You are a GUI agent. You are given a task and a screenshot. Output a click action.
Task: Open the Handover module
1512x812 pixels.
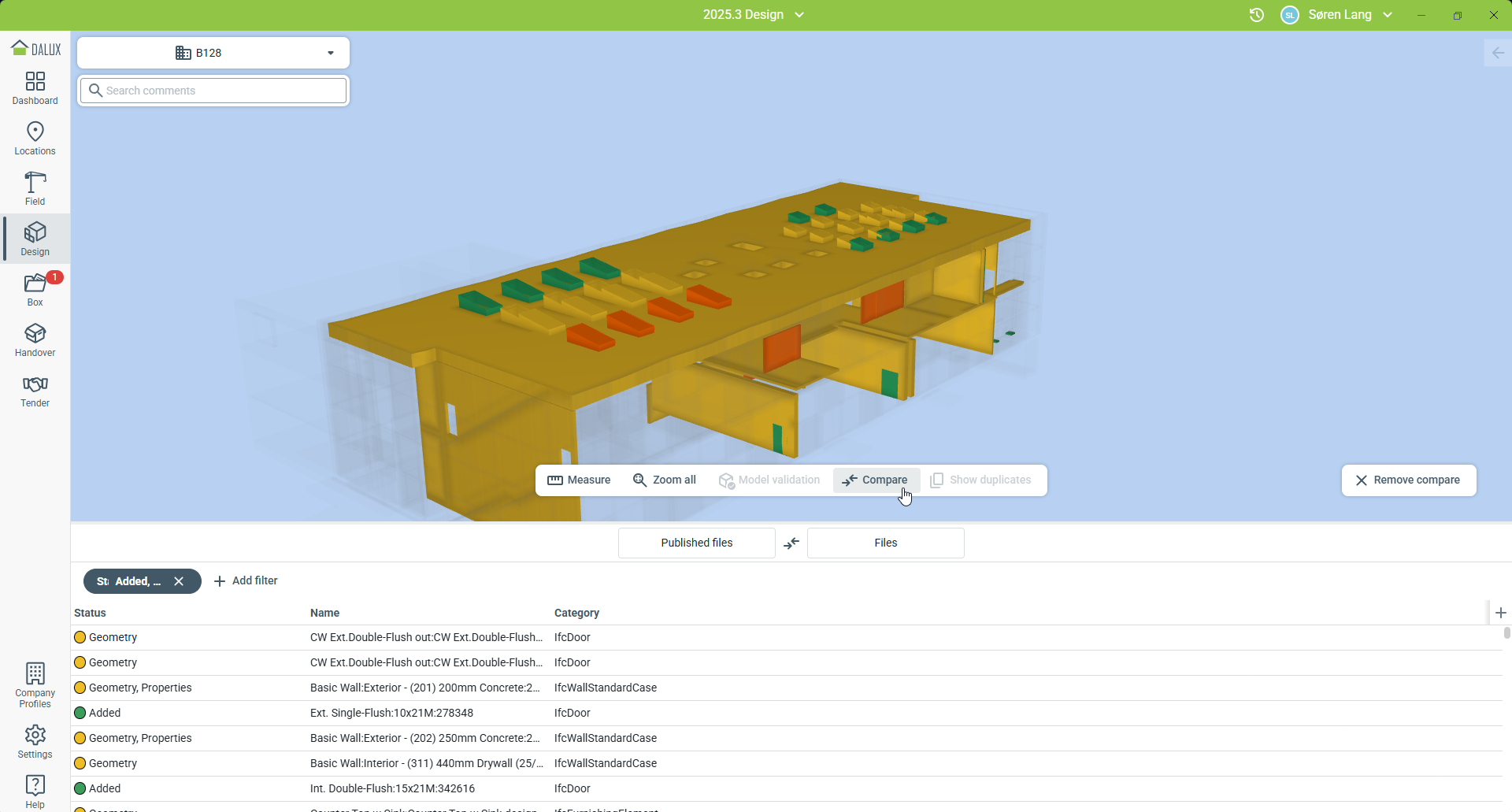[x=35, y=340]
